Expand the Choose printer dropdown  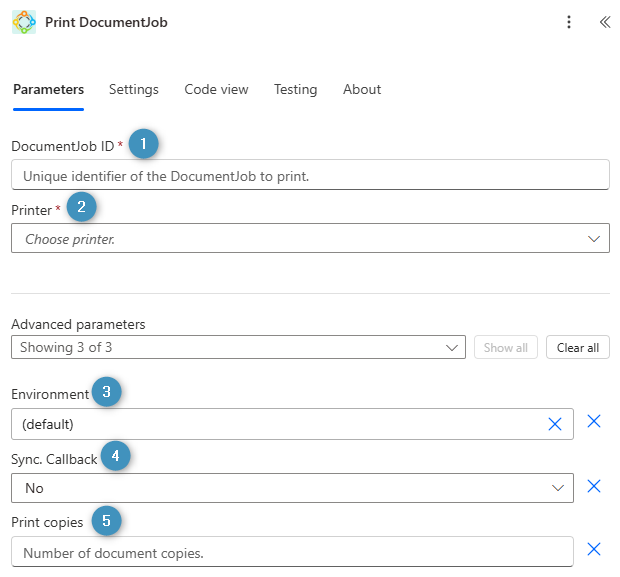[310, 239]
